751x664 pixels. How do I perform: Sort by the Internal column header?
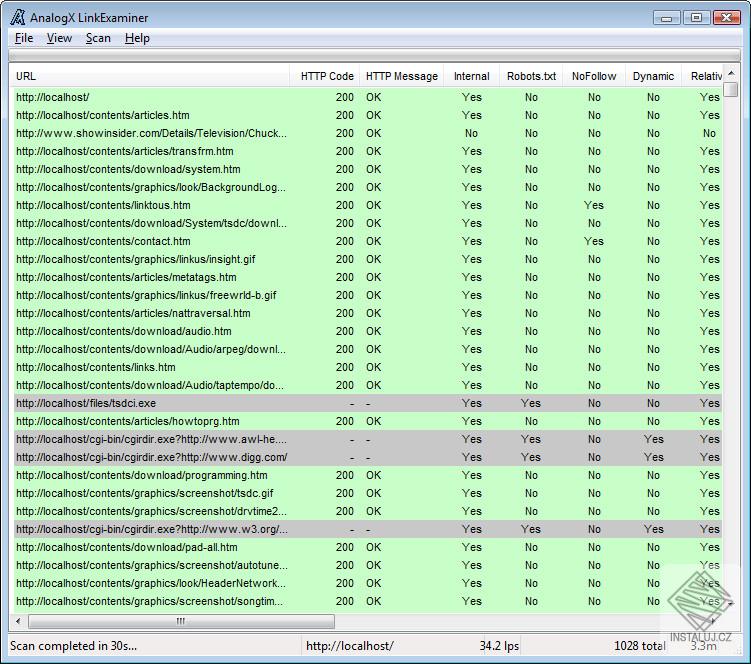point(472,76)
